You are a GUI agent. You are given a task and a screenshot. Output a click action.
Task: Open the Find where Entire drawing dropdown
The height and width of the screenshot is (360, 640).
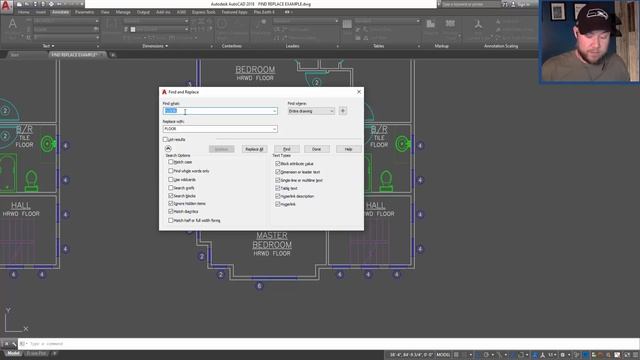[x=311, y=111]
